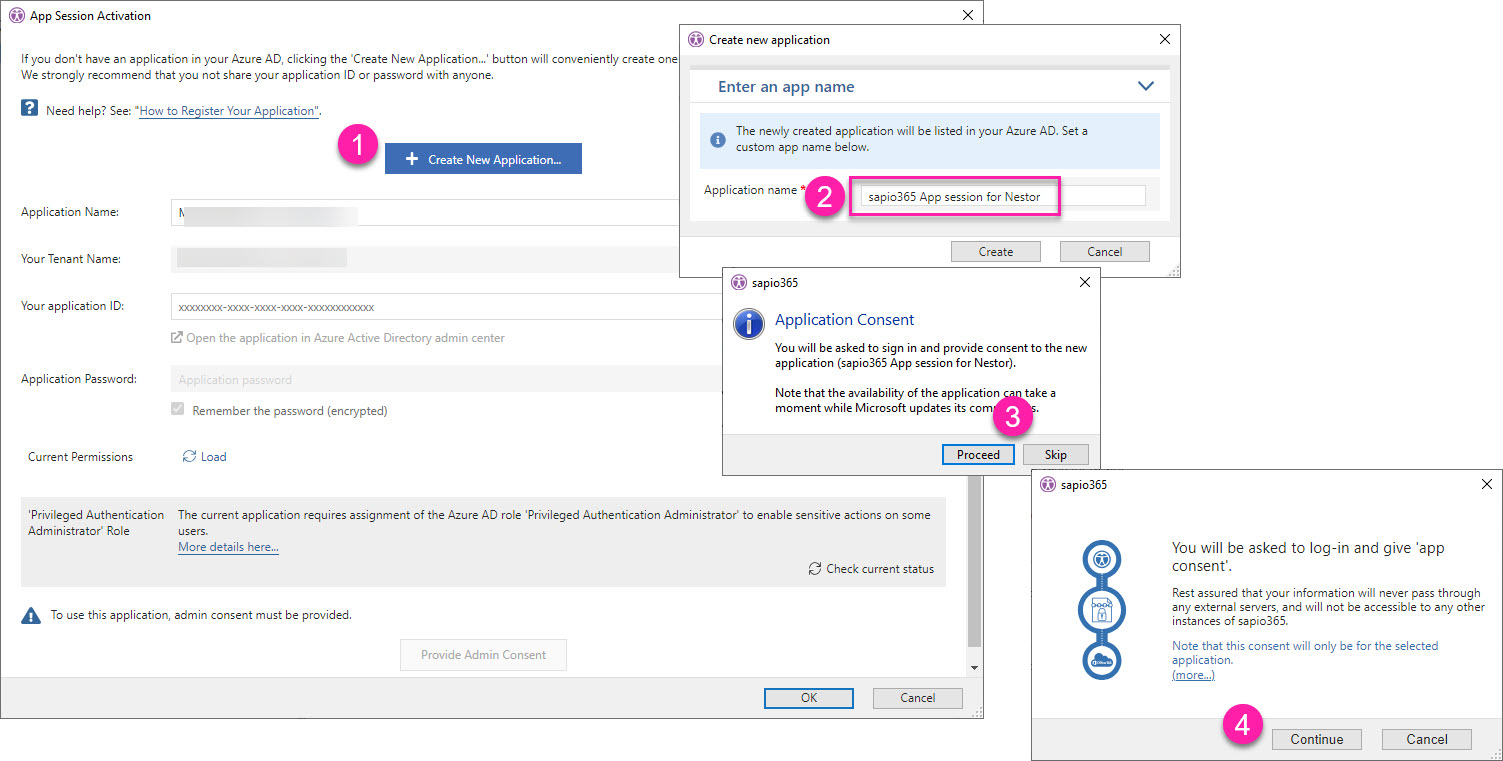This screenshot has height=761, width=1503.
Task: Click the locked file circle icon in consent graphic
Action: click(x=1101, y=610)
